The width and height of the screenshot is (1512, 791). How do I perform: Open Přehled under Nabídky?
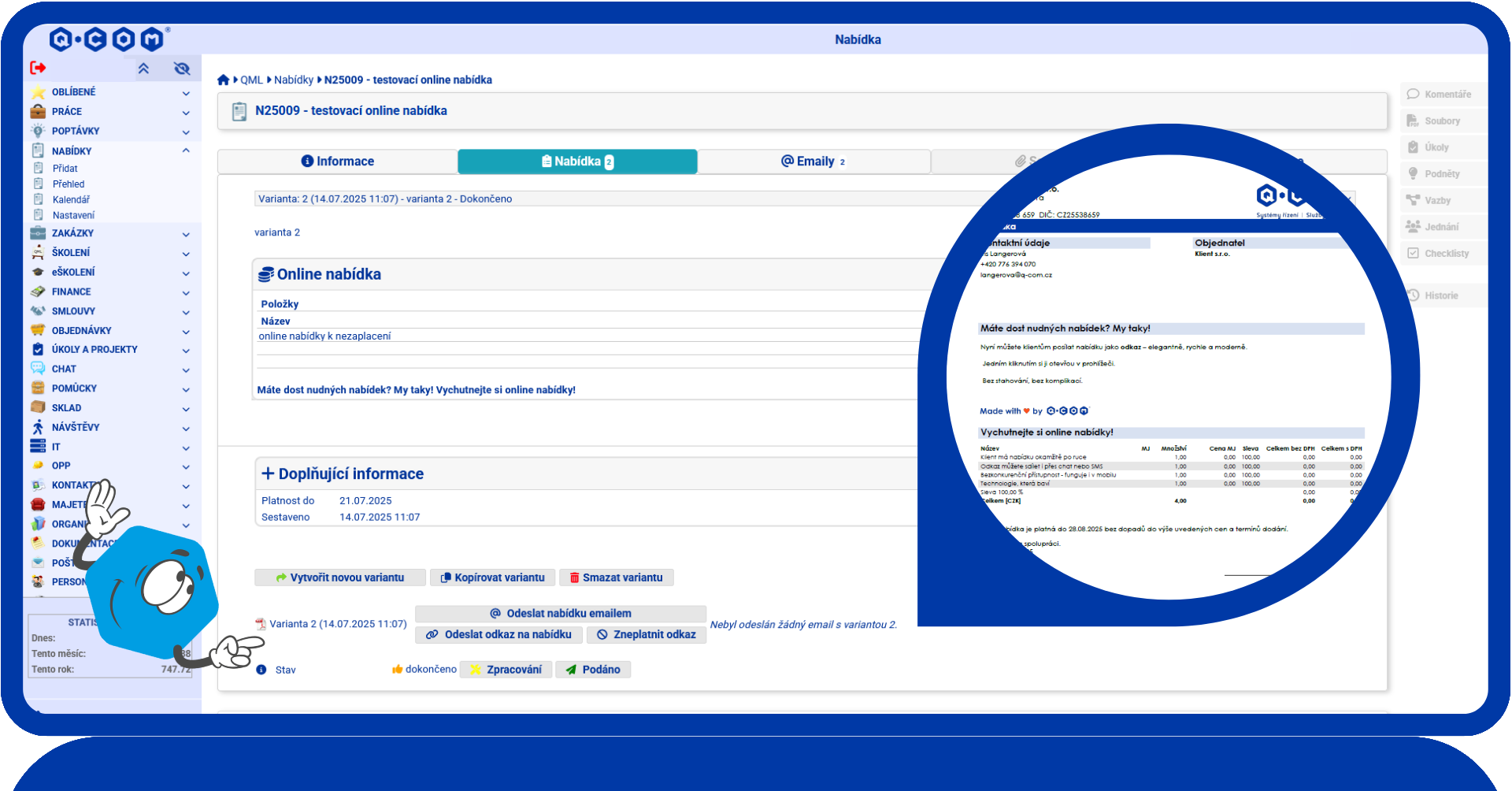[69, 184]
